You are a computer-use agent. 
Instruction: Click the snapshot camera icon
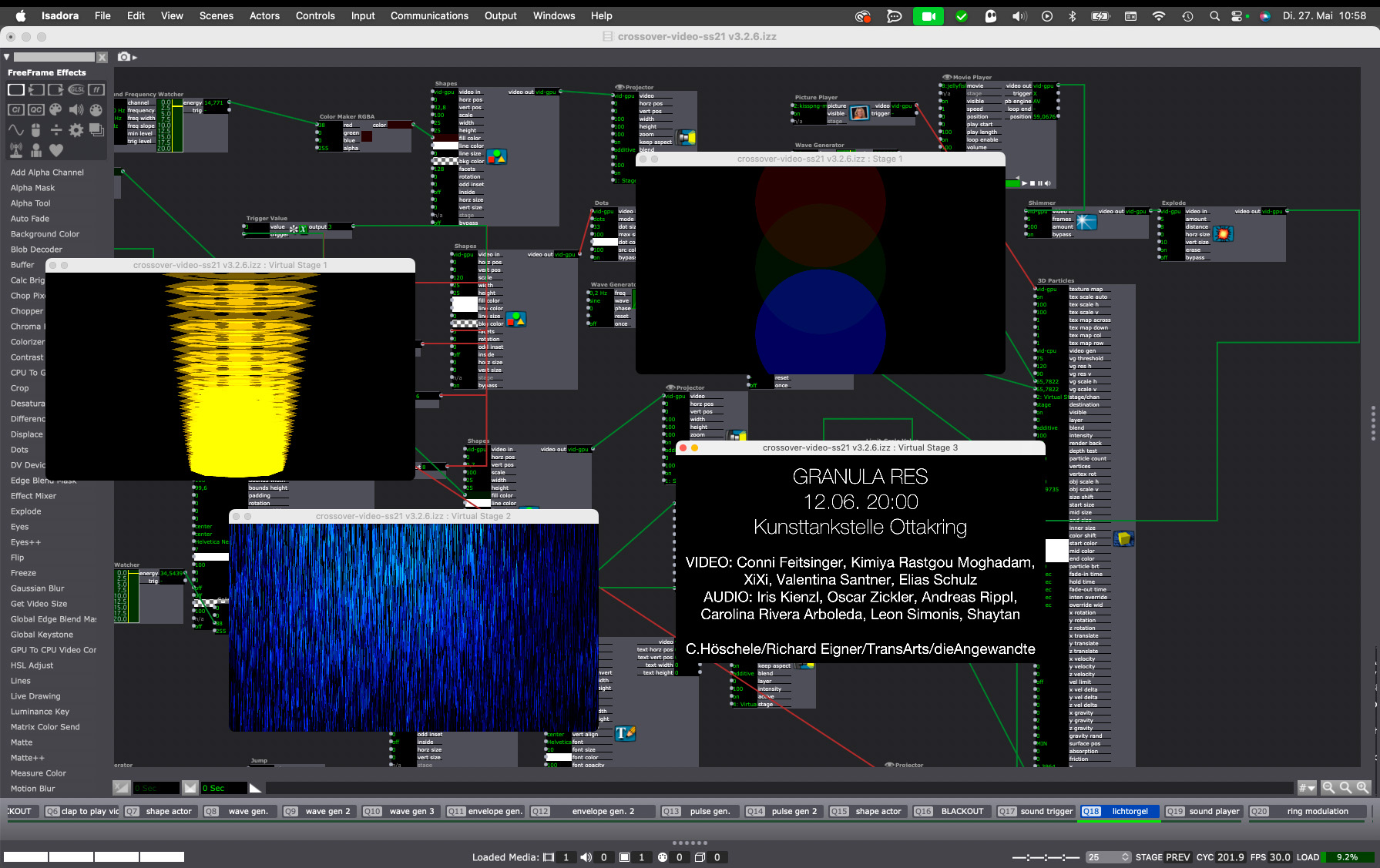pyautogui.click(x=123, y=57)
